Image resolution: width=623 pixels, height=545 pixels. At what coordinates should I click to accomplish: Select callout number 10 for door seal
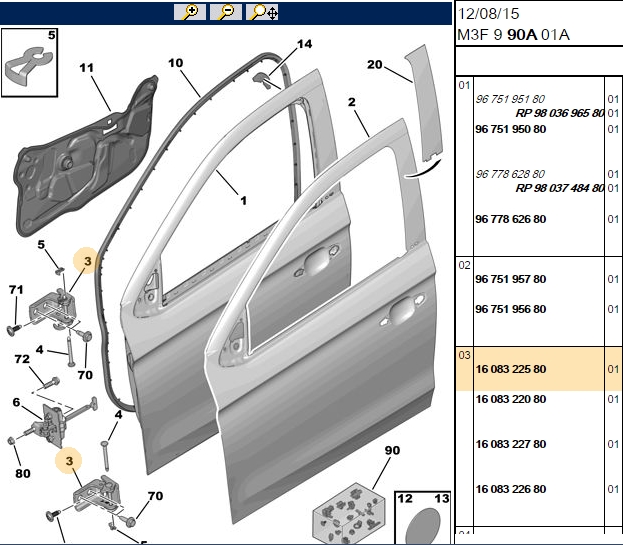(x=176, y=63)
